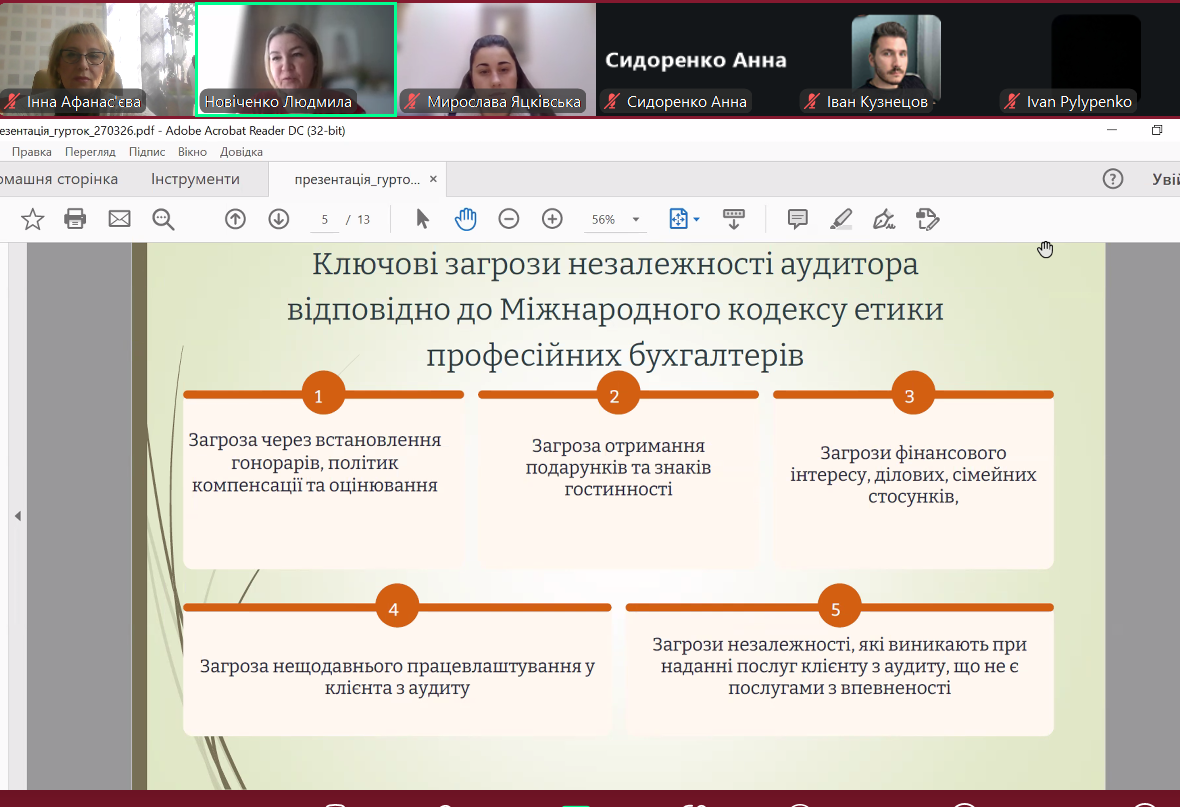Add a comment with speech bubble icon
The image size is (1180, 807).
[797, 219]
